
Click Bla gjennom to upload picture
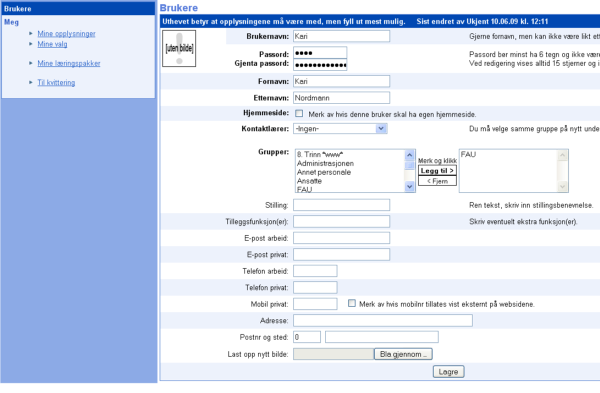(x=403, y=354)
